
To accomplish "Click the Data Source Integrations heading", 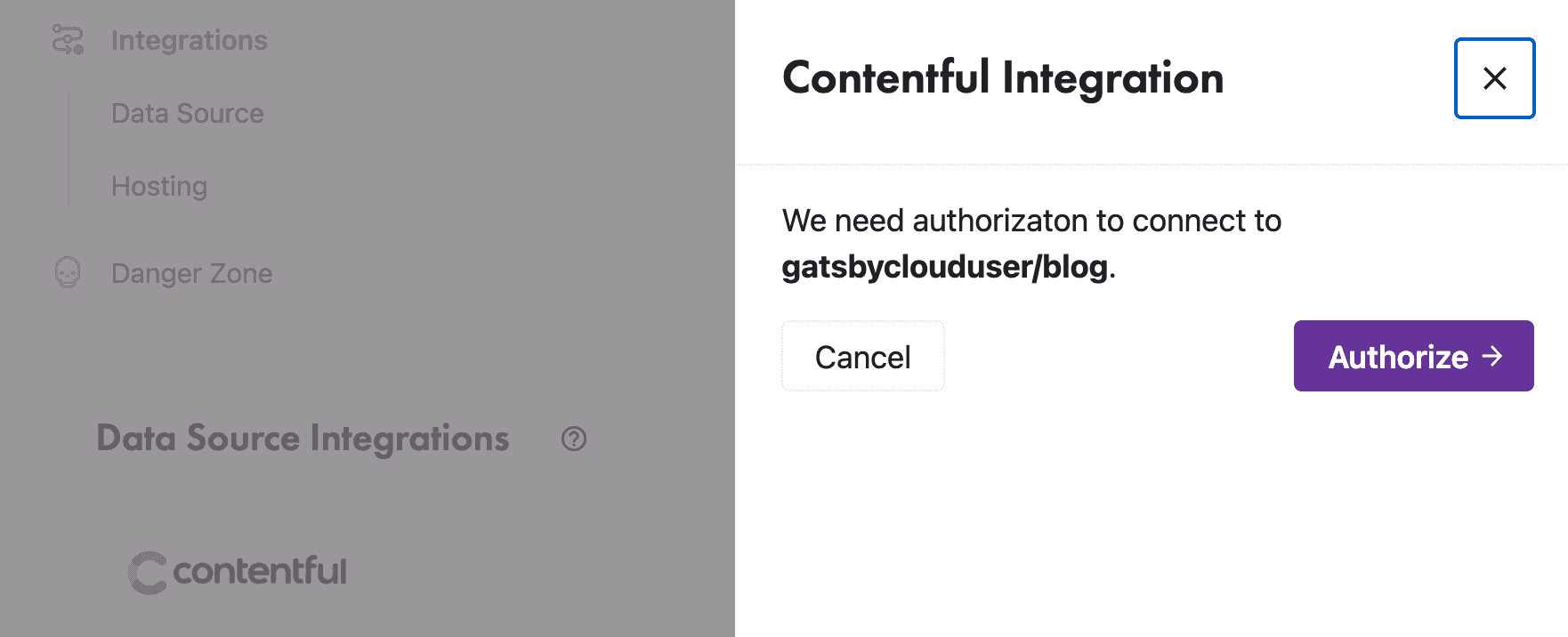I will click(303, 439).
